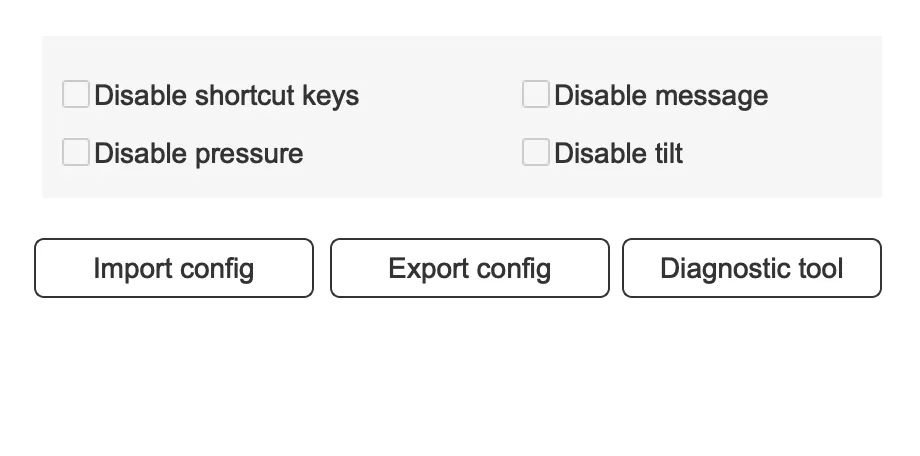Check the Disable pressure box

tap(76, 153)
